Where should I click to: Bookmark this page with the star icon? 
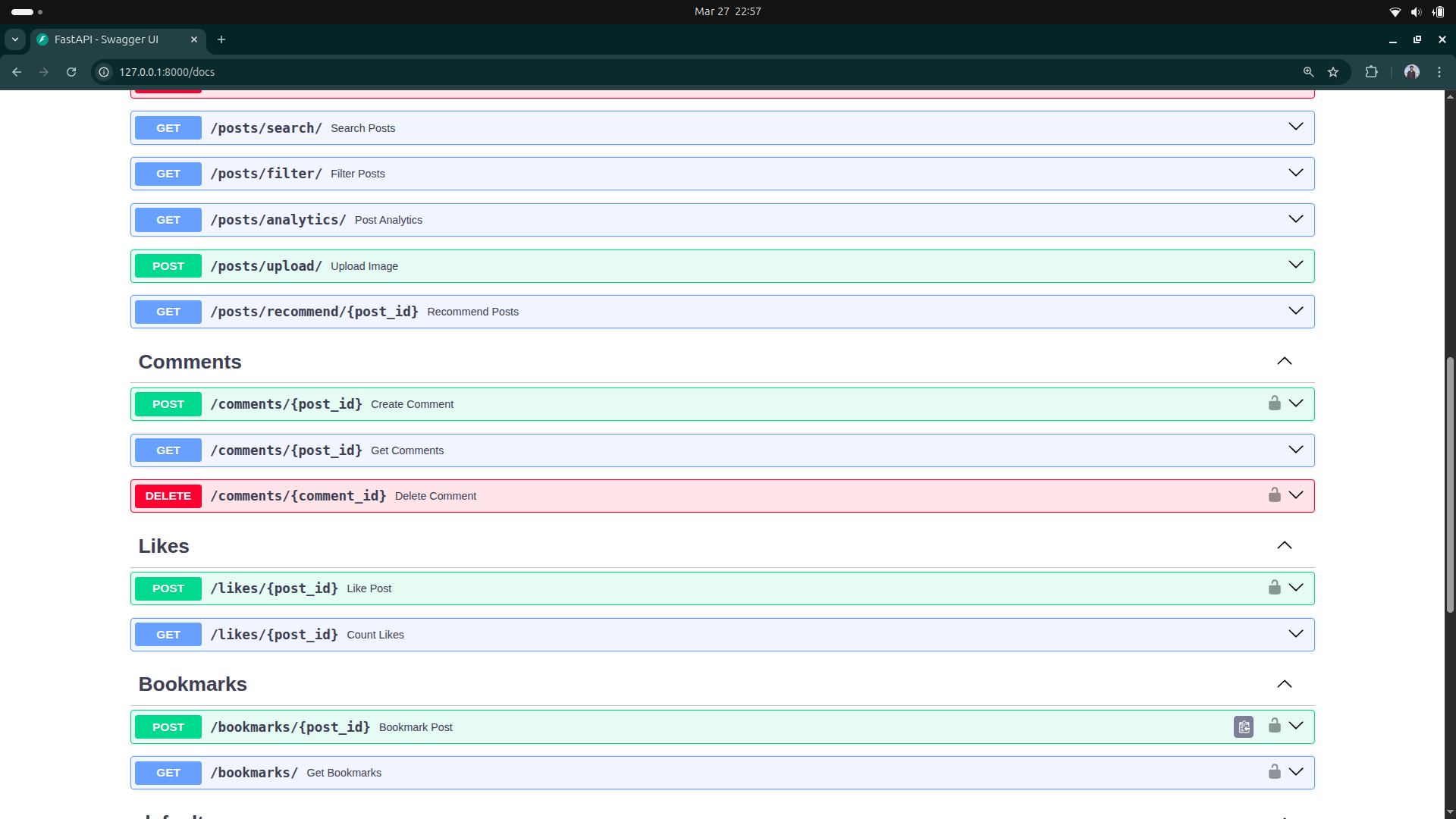[x=1333, y=72]
